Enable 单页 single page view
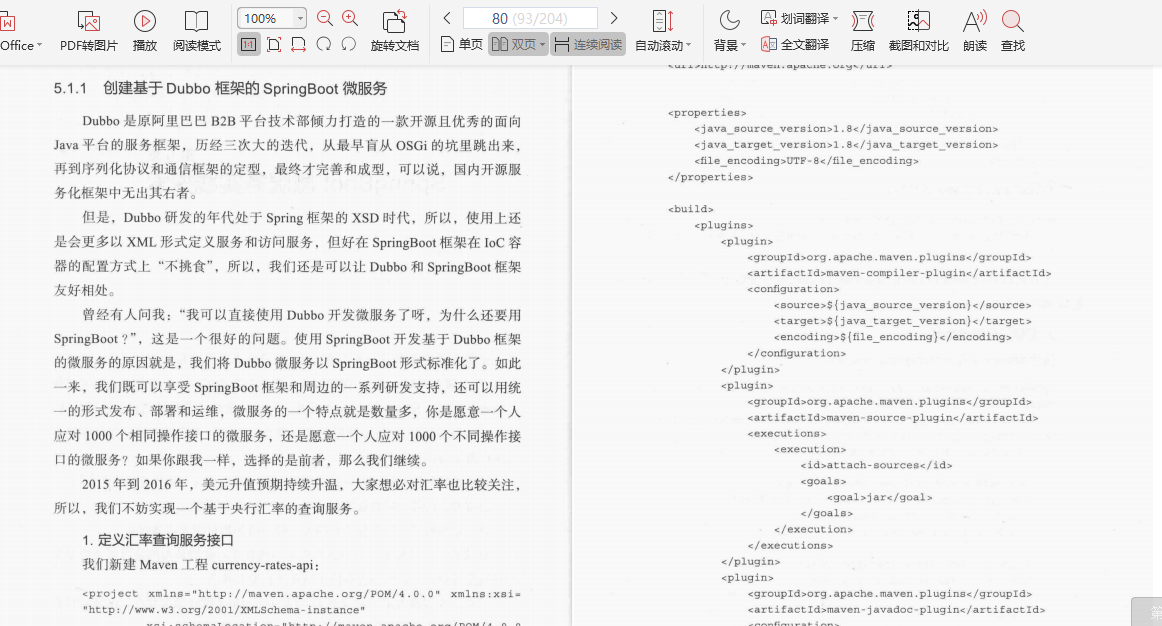Image resolution: width=1162 pixels, height=626 pixels. (x=459, y=43)
